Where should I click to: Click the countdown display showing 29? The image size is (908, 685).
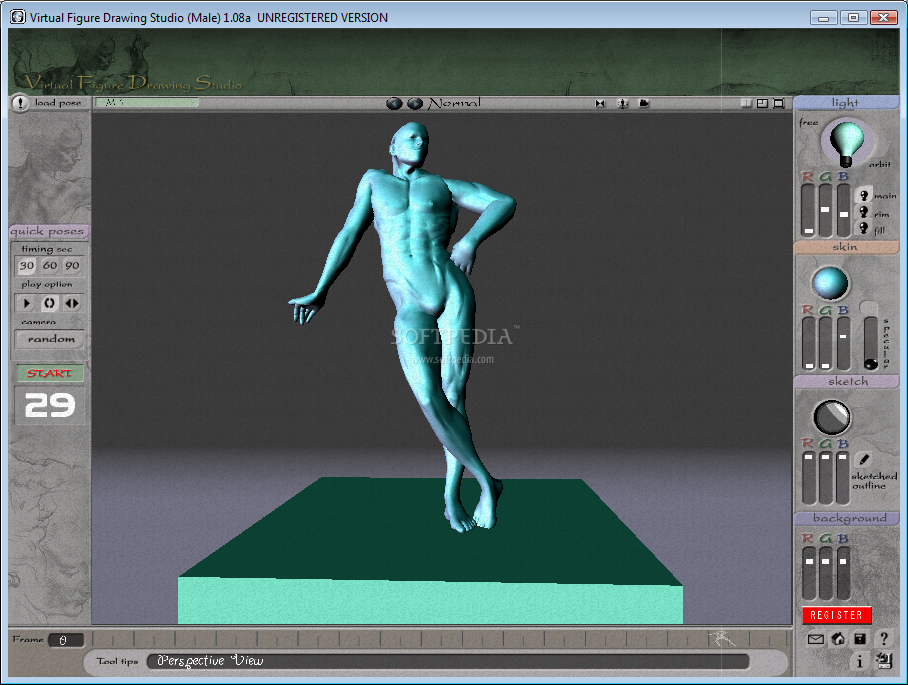click(x=50, y=405)
